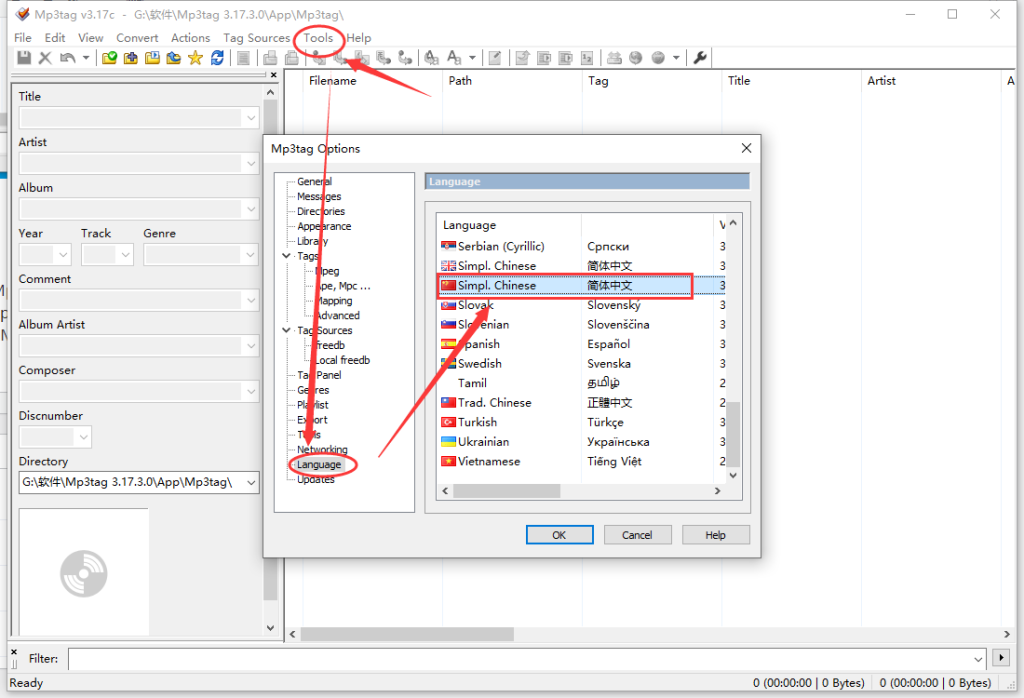Click the yellow star Favorites icon
This screenshot has width=1024, height=698.
tap(195, 58)
